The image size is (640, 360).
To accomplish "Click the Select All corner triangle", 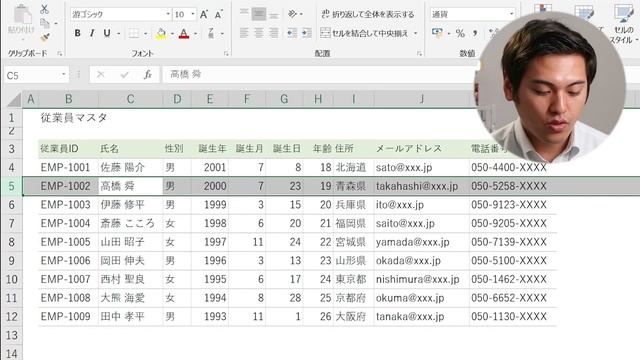I will (x=13, y=99).
